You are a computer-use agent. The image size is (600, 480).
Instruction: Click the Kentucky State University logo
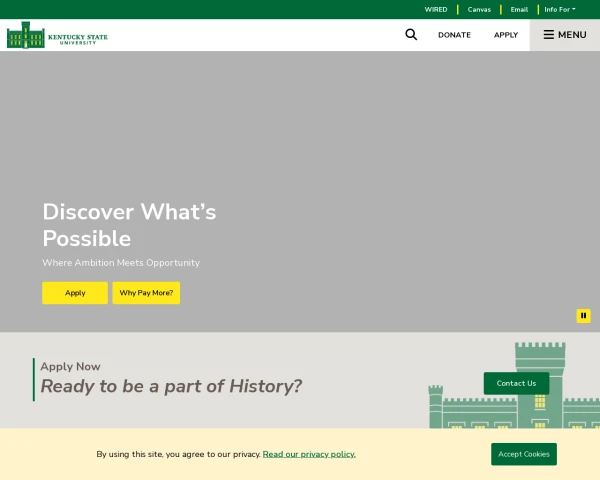pos(57,35)
